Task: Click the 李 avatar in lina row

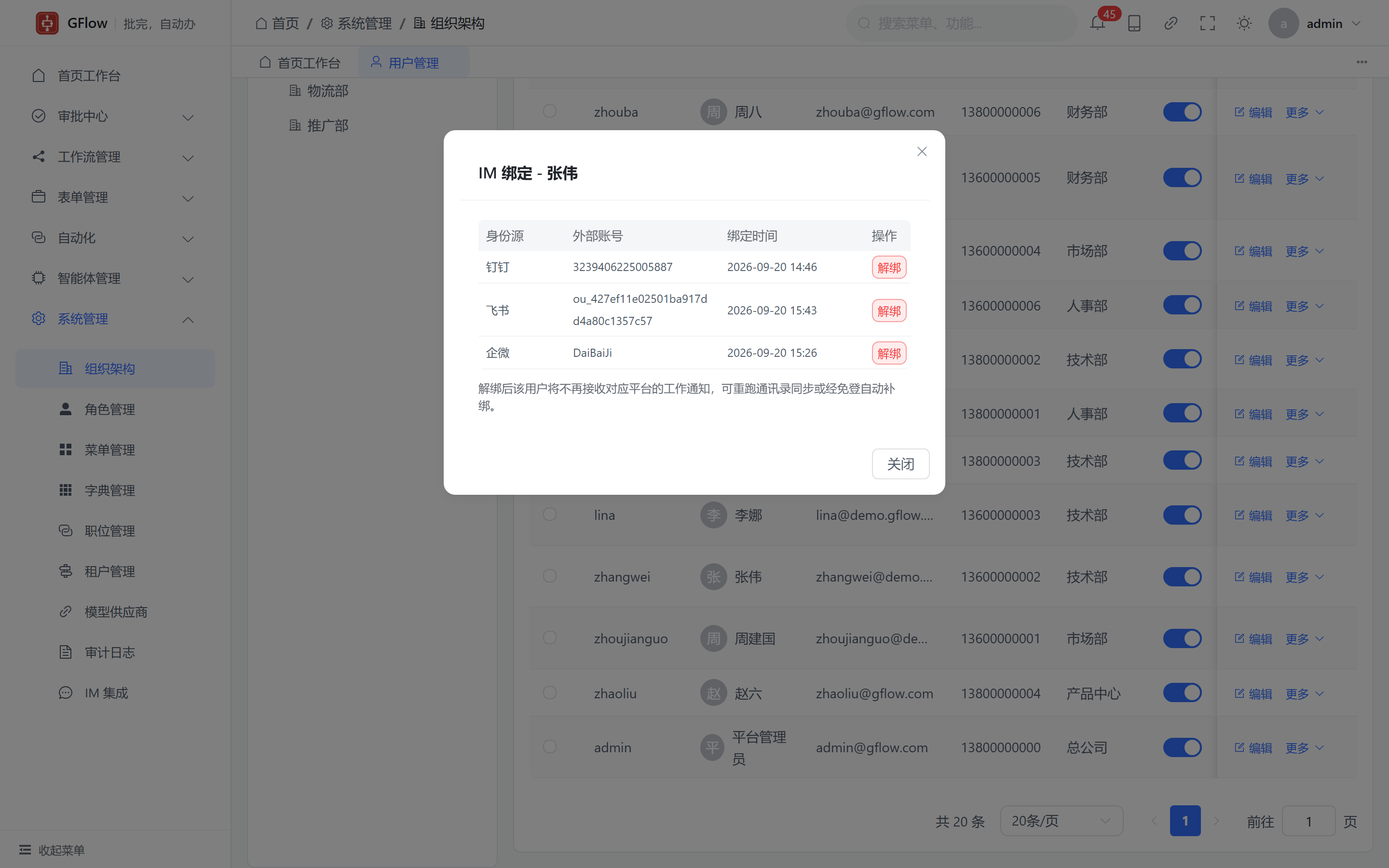Action: [713, 515]
